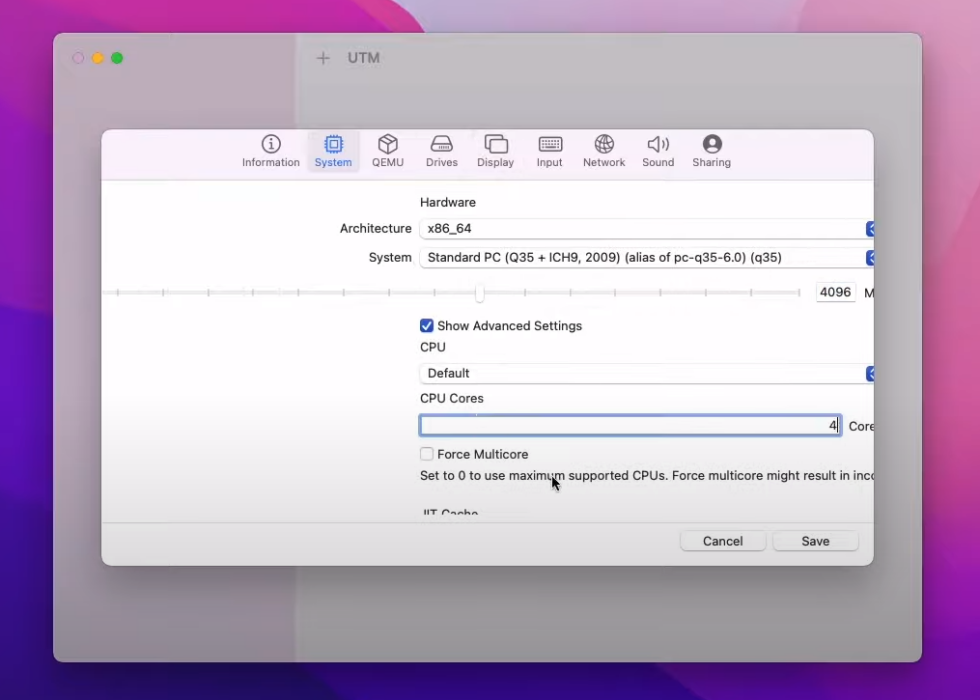This screenshot has height=700, width=980.
Task: Go to the Sharing person icon
Action: (711, 145)
